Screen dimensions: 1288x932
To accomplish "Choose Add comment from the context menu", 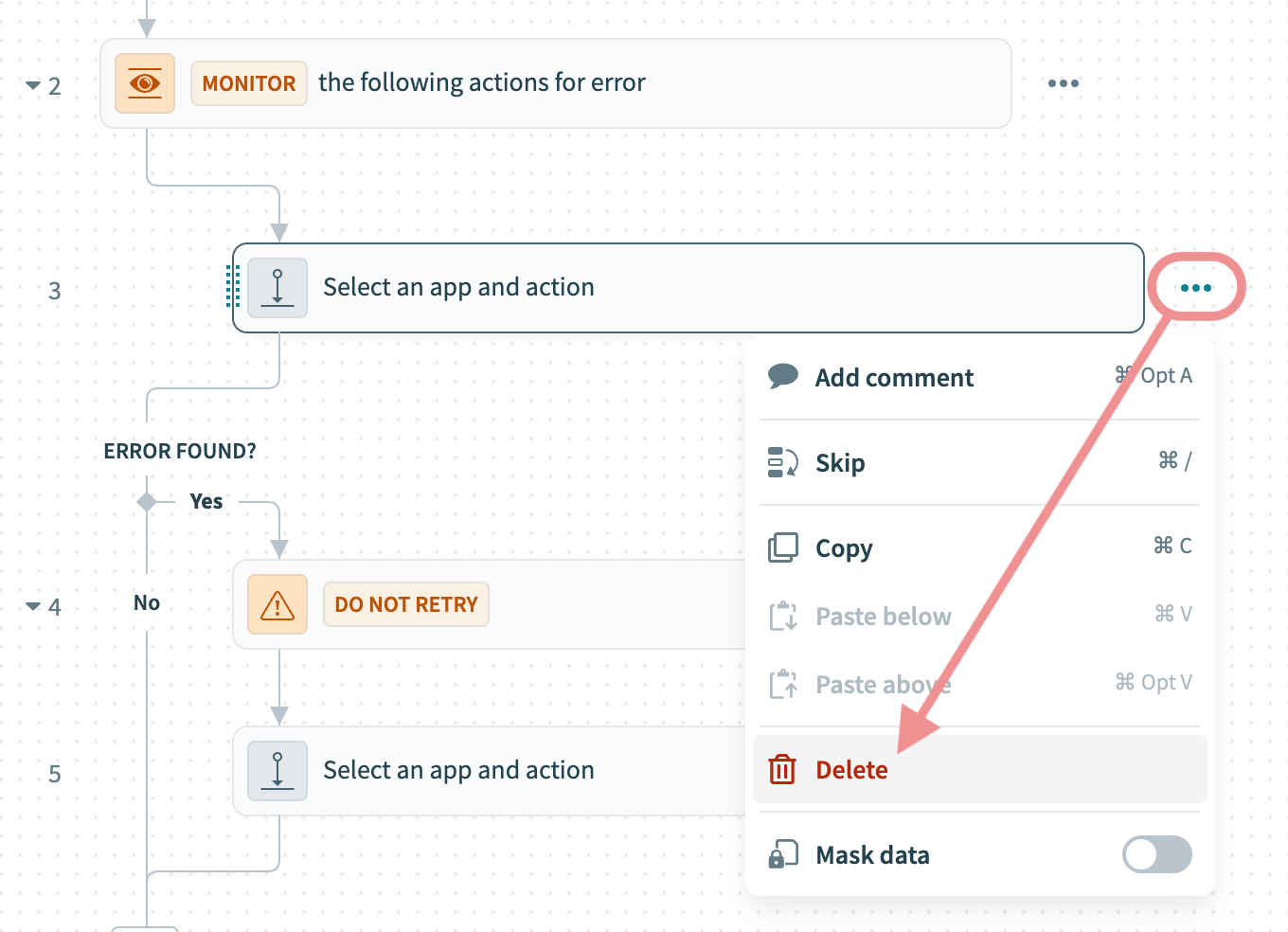I will tap(894, 378).
